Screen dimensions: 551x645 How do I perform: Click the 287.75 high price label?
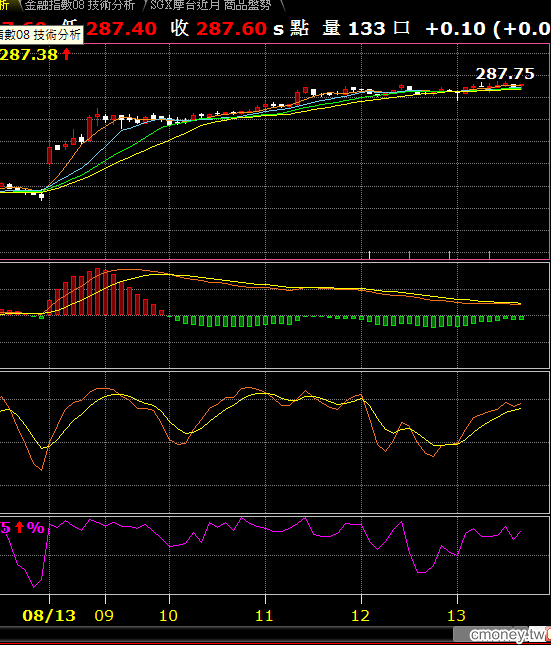(505, 74)
